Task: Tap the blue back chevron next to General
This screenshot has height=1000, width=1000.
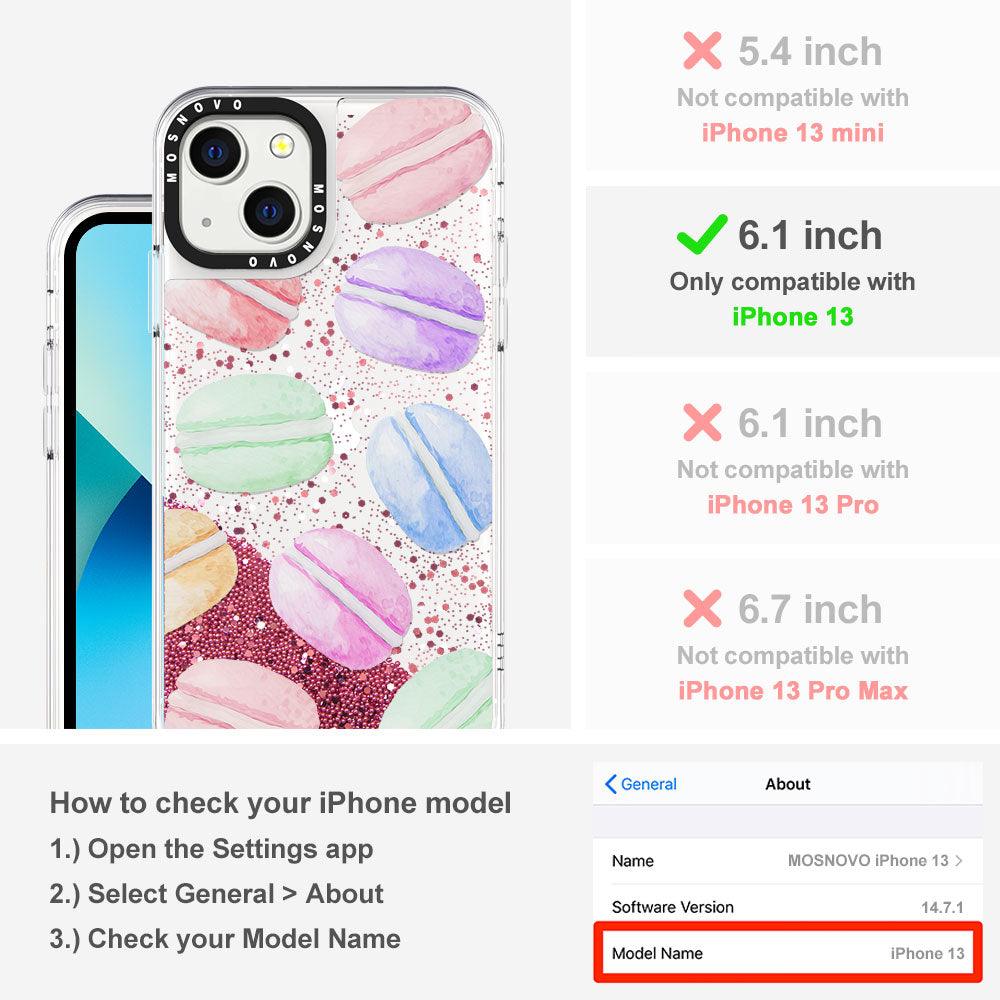Action: pyautogui.click(x=610, y=784)
